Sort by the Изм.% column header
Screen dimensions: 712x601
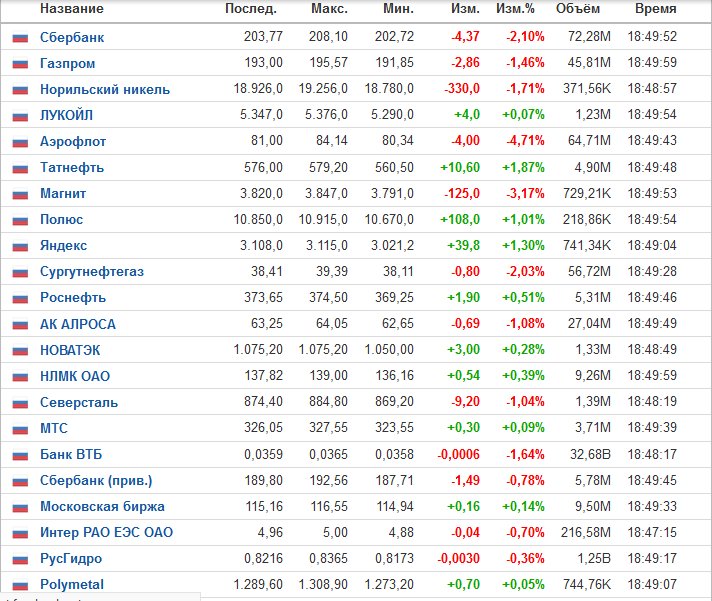[x=515, y=9]
